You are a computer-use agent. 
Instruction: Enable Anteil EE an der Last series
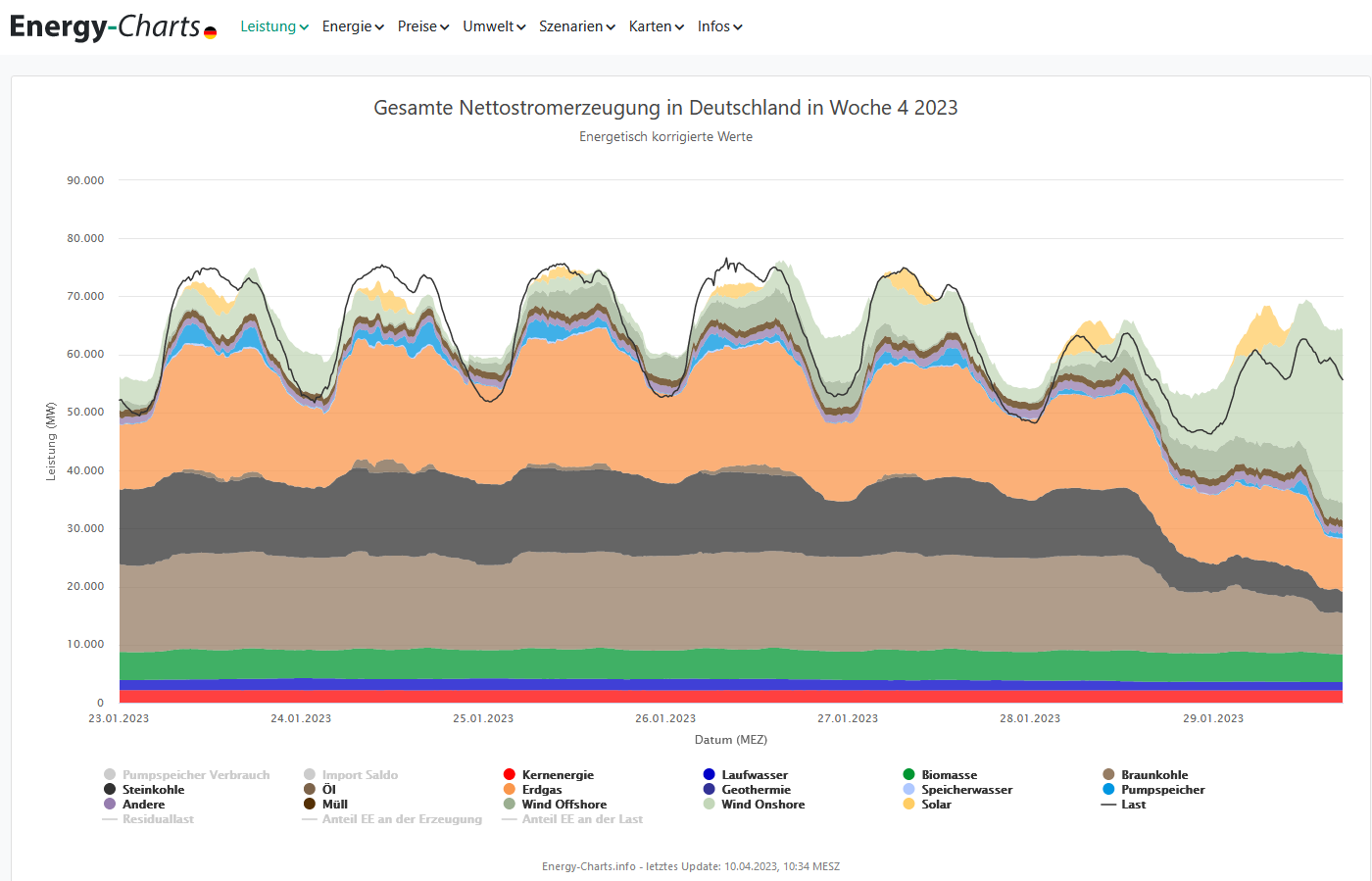click(572, 819)
